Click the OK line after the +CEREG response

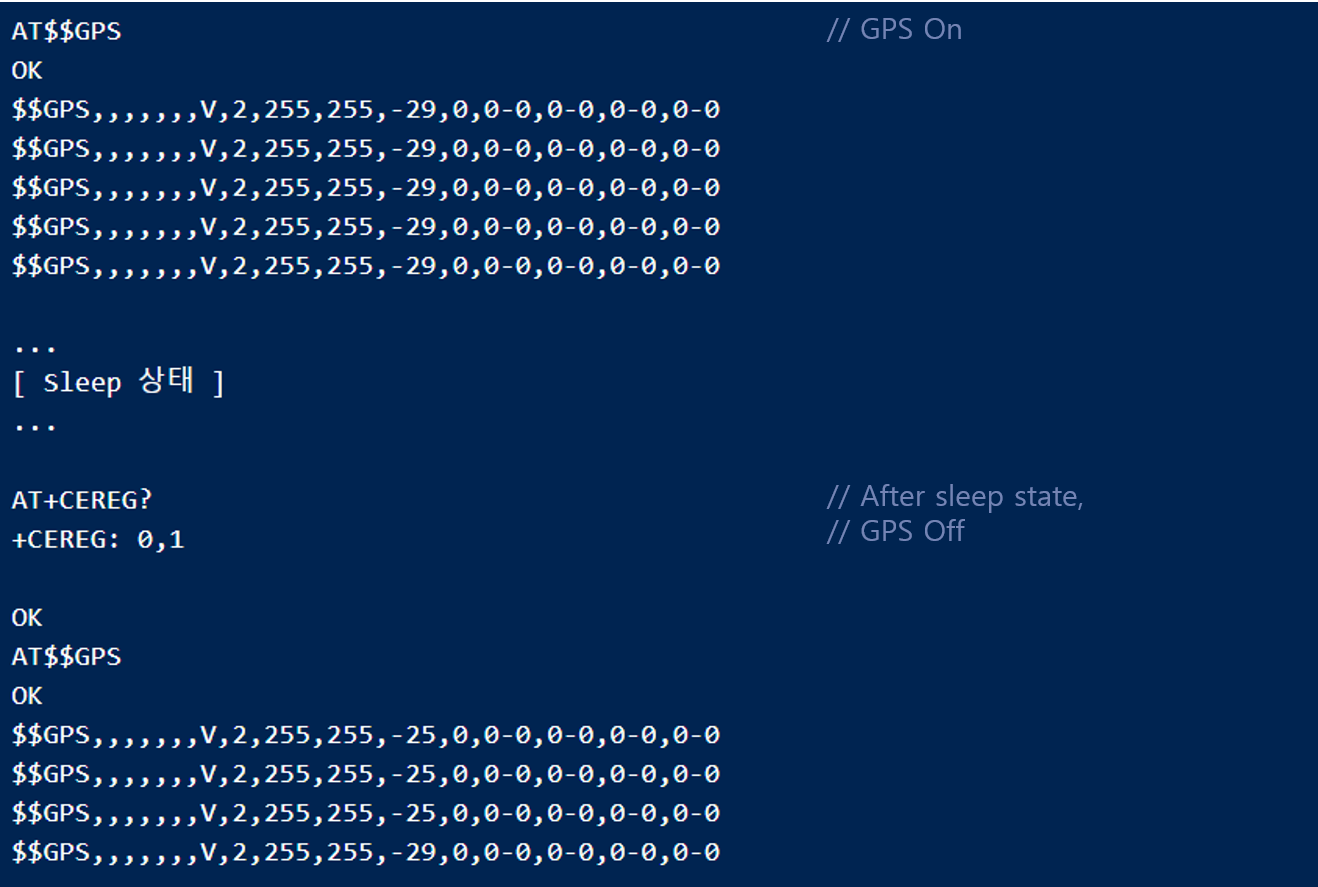(x=27, y=618)
